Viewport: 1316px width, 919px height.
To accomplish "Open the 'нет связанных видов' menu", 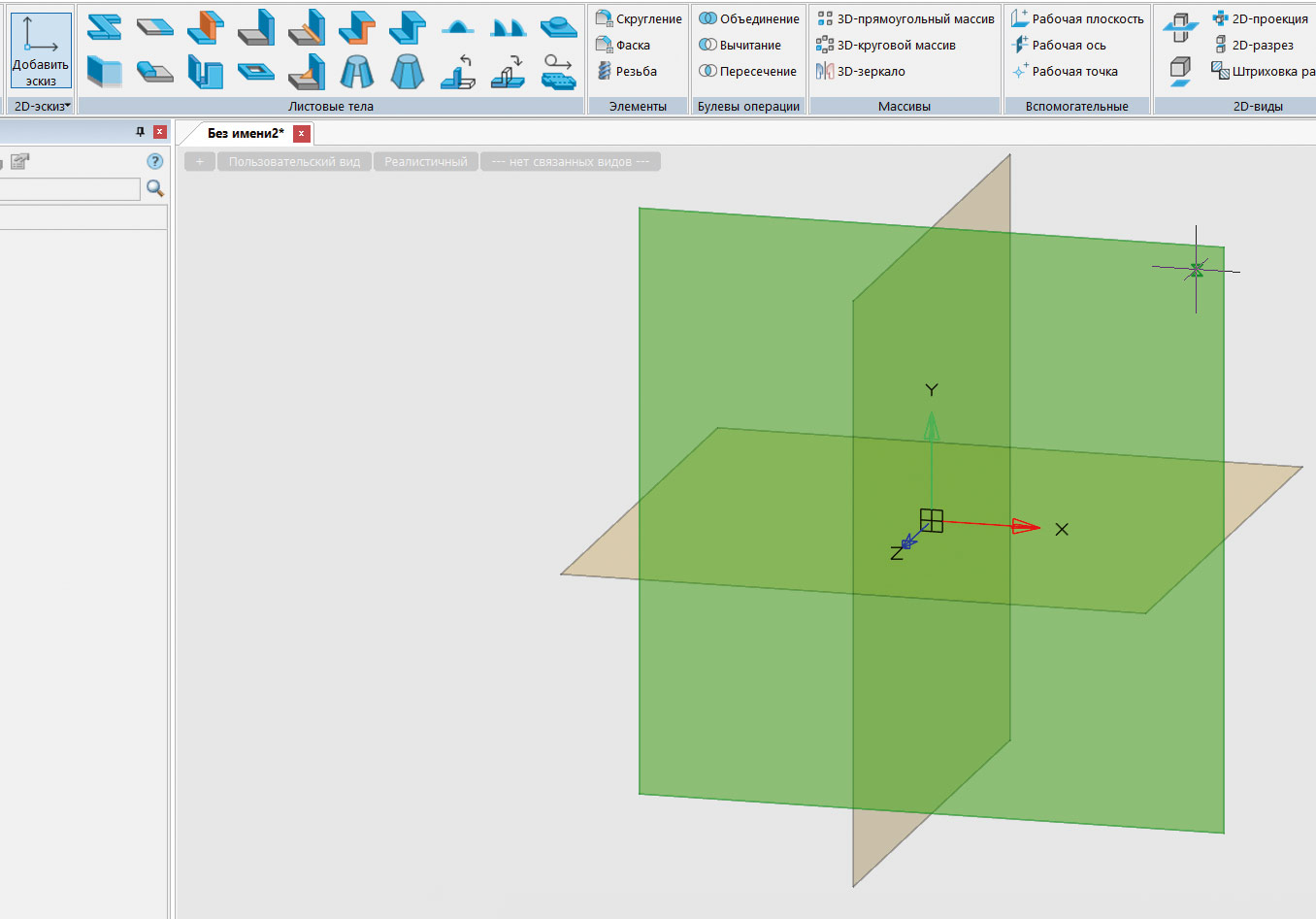I will point(571,162).
